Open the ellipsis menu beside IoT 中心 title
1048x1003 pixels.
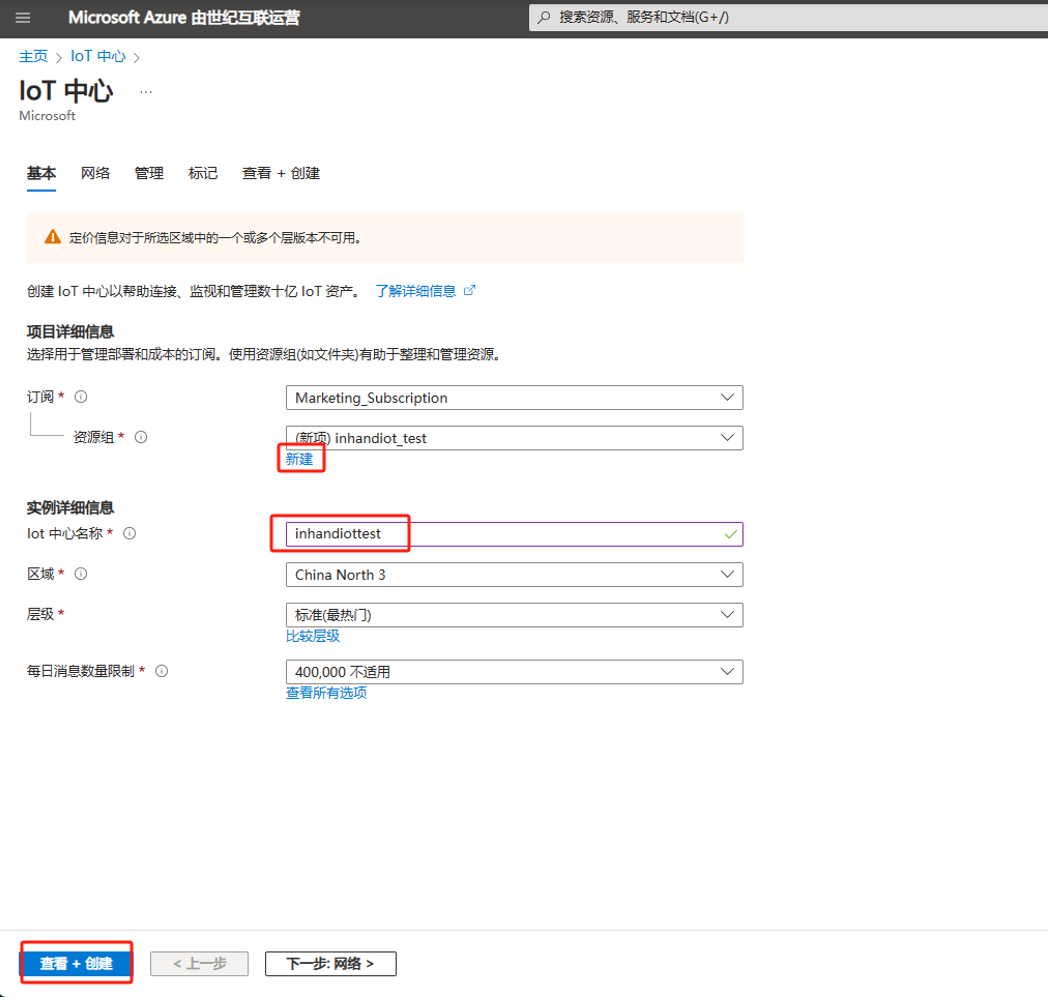tap(146, 92)
